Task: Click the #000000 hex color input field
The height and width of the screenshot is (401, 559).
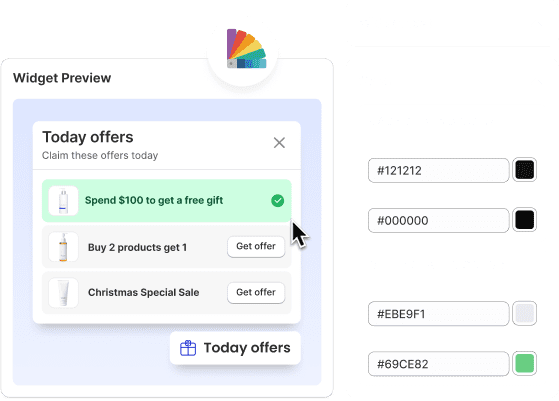Action: pyautogui.click(x=439, y=220)
